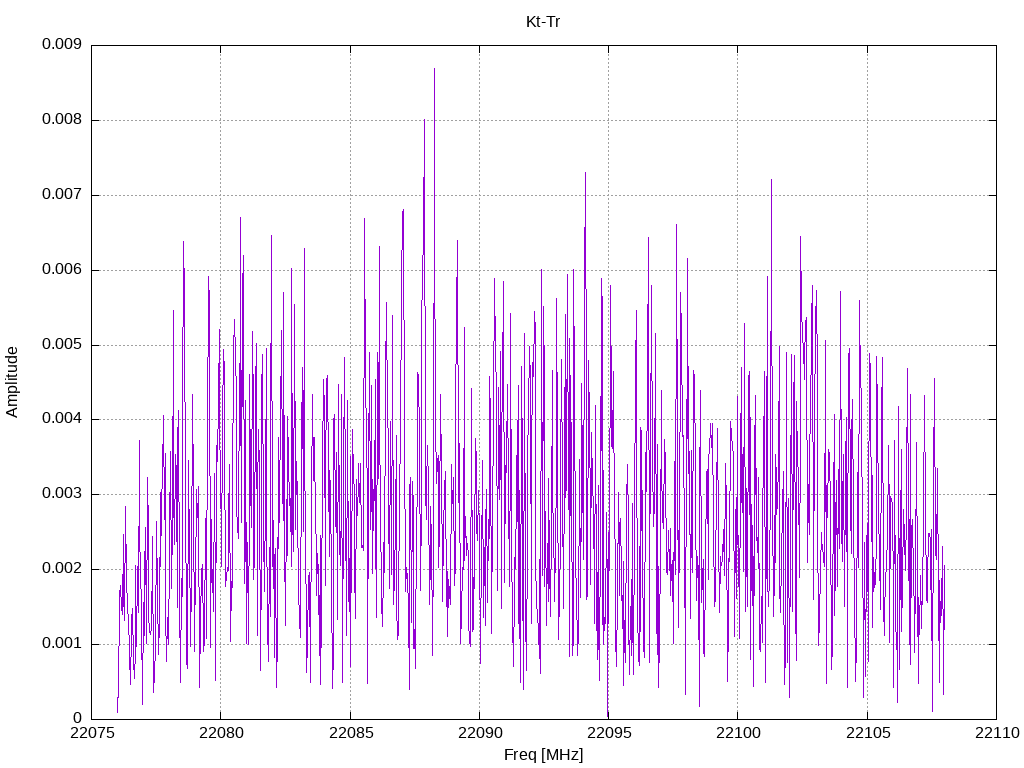Click the x-axis tick label 22080
The image size is (1024, 768).
tap(221, 733)
